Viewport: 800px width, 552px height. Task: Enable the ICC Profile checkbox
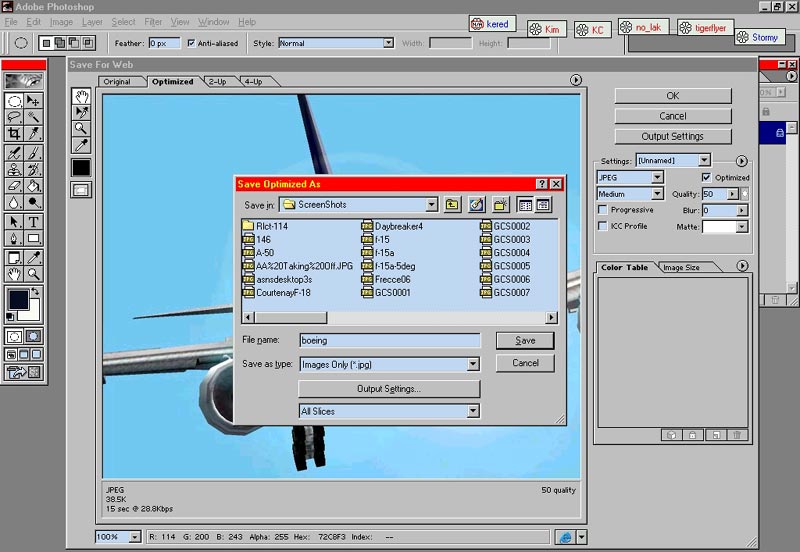(x=602, y=226)
